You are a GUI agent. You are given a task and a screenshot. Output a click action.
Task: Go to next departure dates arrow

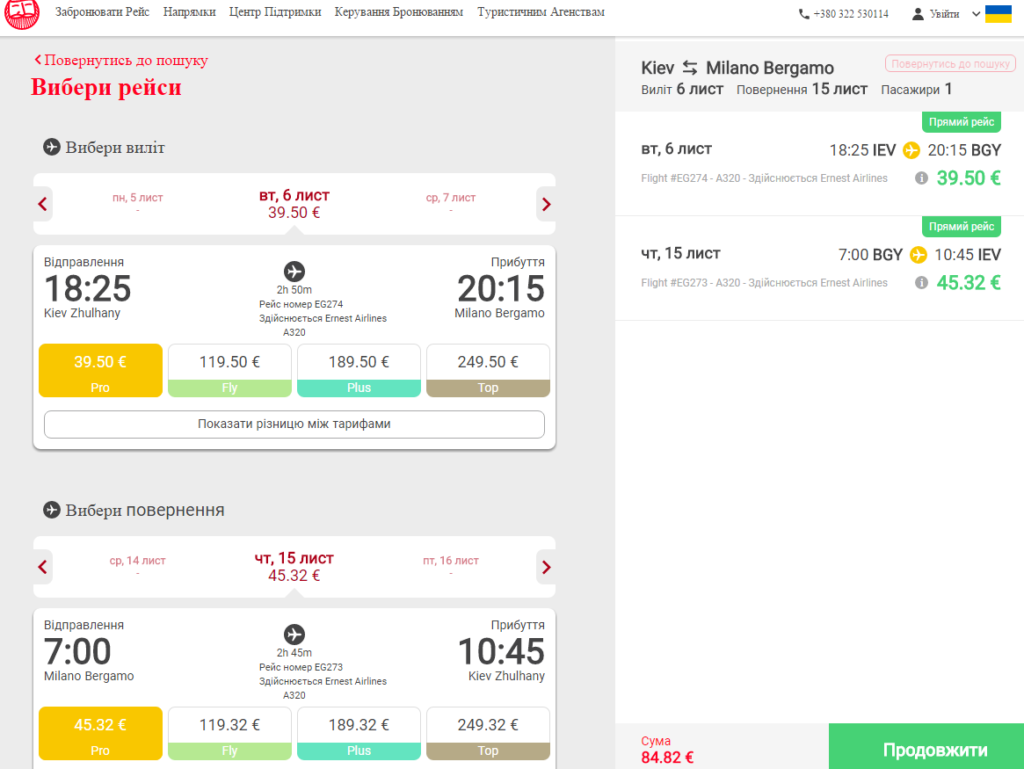[546, 204]
